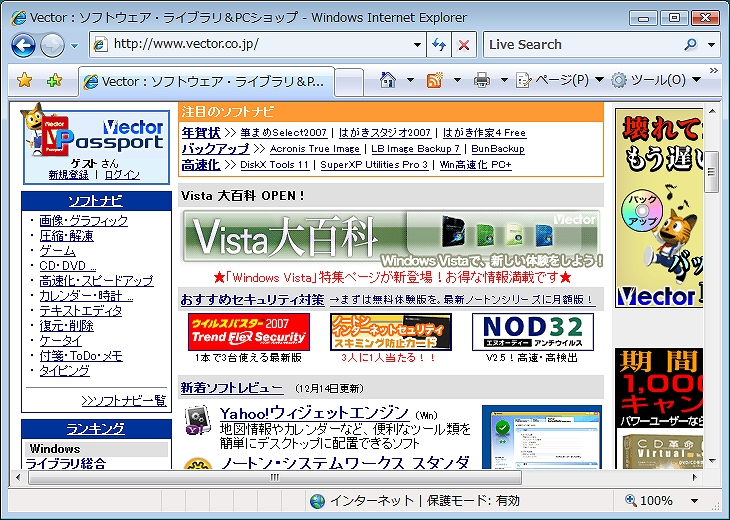Viewport: 730px width, 520px height.
Task: Open 新着ソフトレビュー link
Action: coord(232,388)
